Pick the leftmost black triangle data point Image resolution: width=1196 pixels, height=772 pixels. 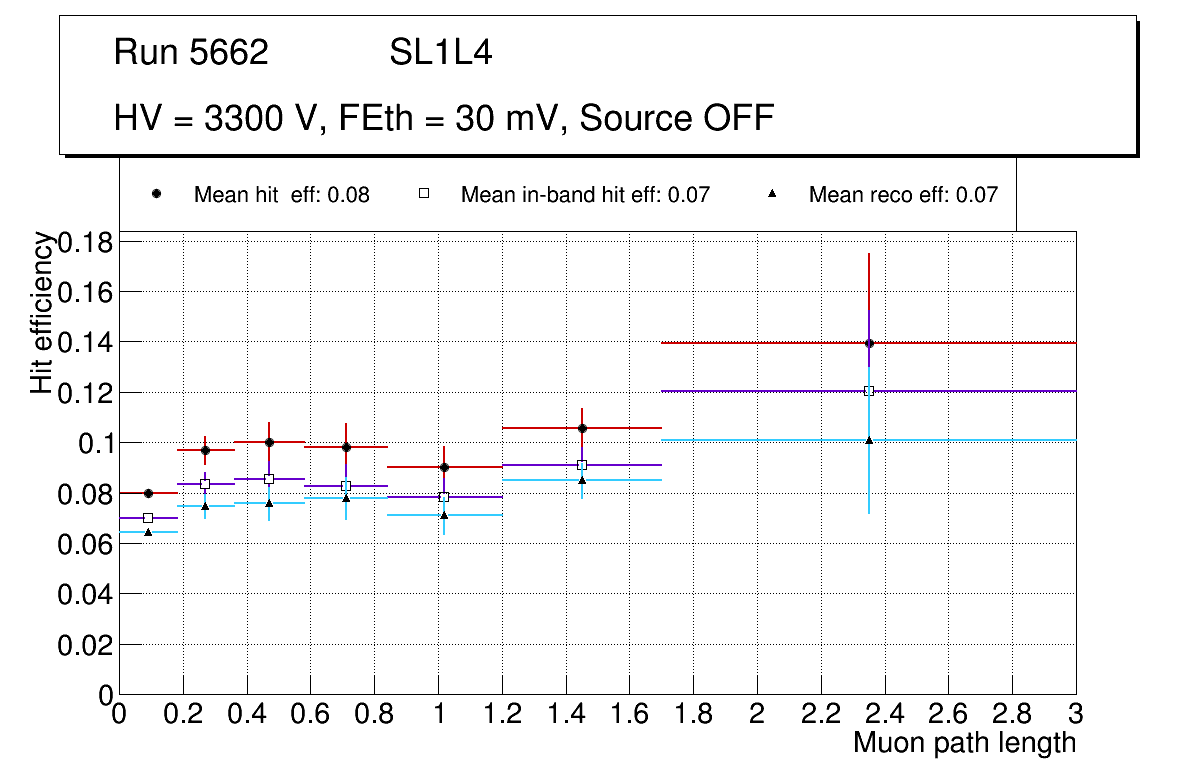tap(148, 532)
